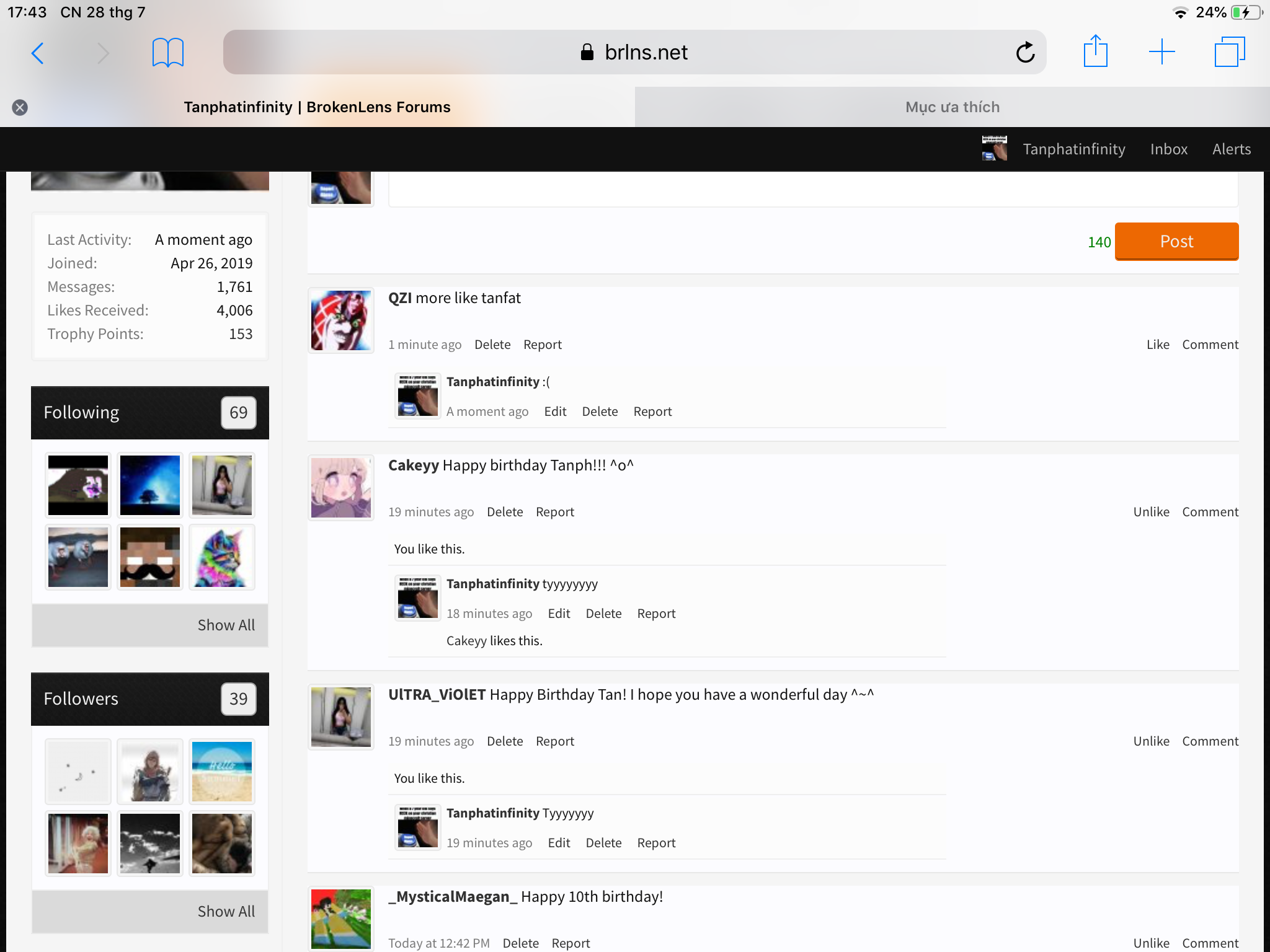Open Cakeyy username link in post
The width and height of the screenshot is (1270, 952).
point(414,465)
